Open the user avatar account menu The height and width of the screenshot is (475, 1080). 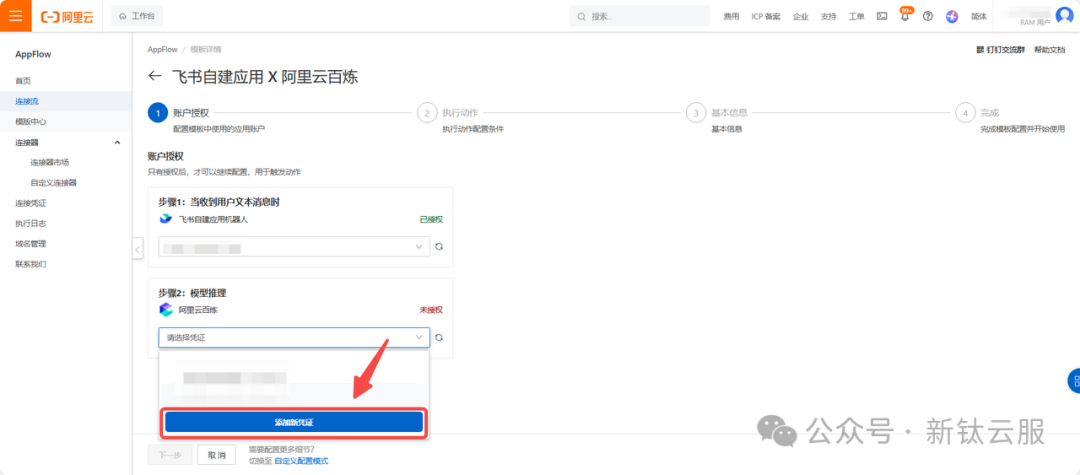click(x=1063, y=16)
